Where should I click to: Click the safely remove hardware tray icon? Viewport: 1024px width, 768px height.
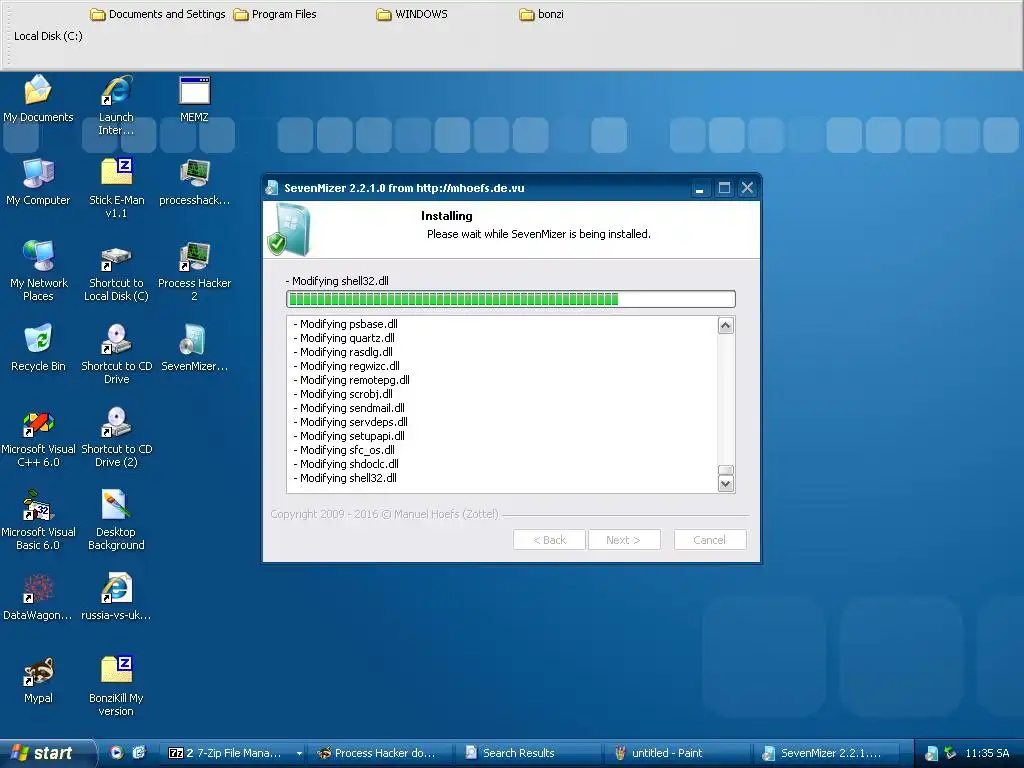click(950, 753)
